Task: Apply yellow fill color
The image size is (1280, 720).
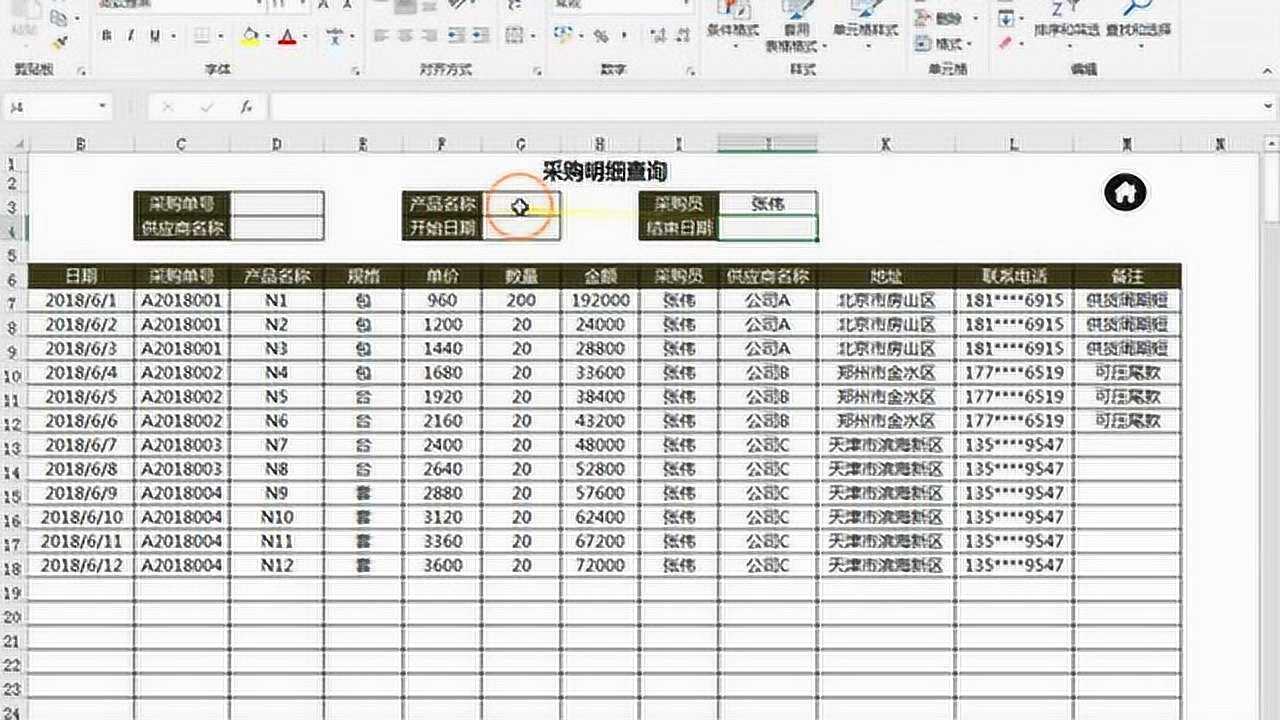Action: coord(250,36)
